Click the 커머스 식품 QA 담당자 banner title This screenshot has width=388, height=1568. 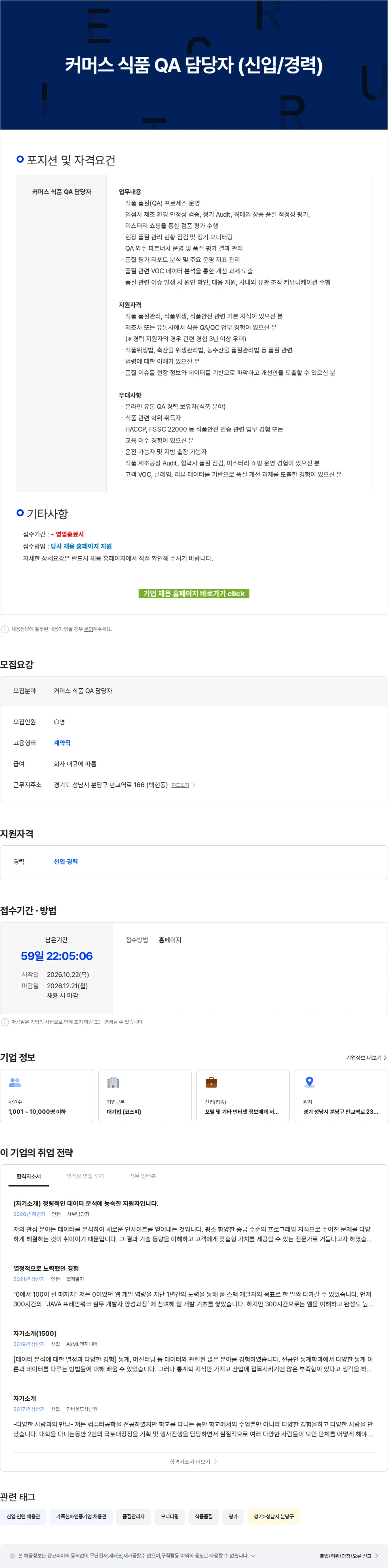point(194,65)
